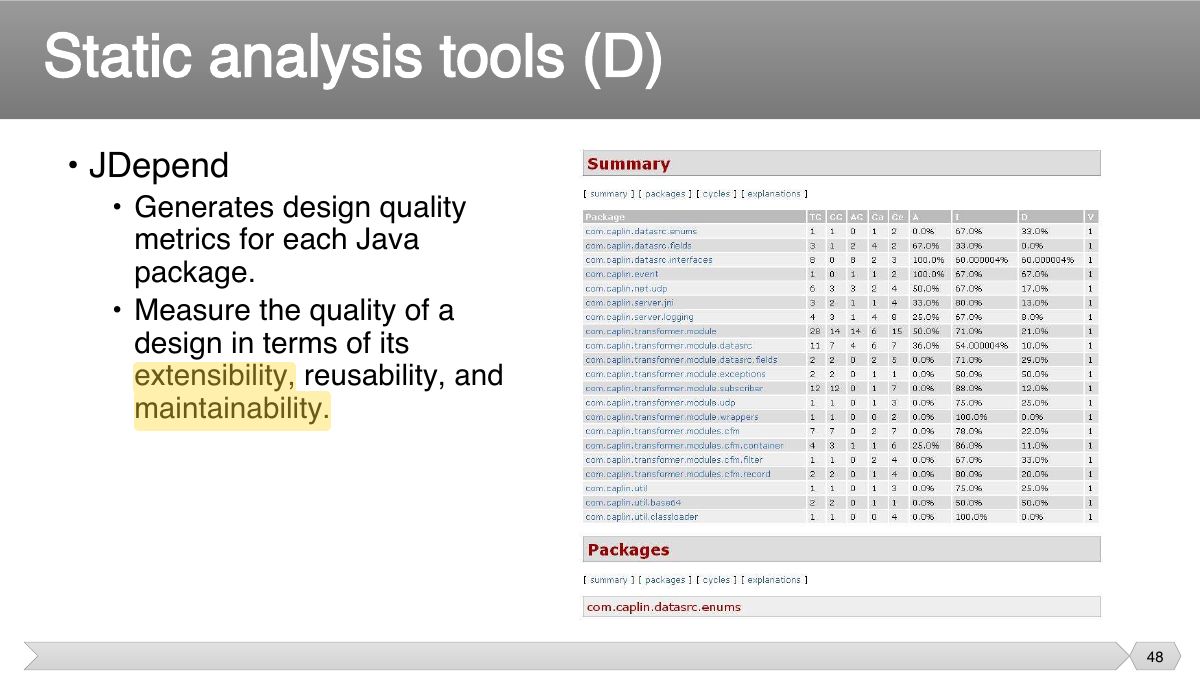The image size is (1200, 676).
Task: Click the slide number 48
Action: (1155, 657)
